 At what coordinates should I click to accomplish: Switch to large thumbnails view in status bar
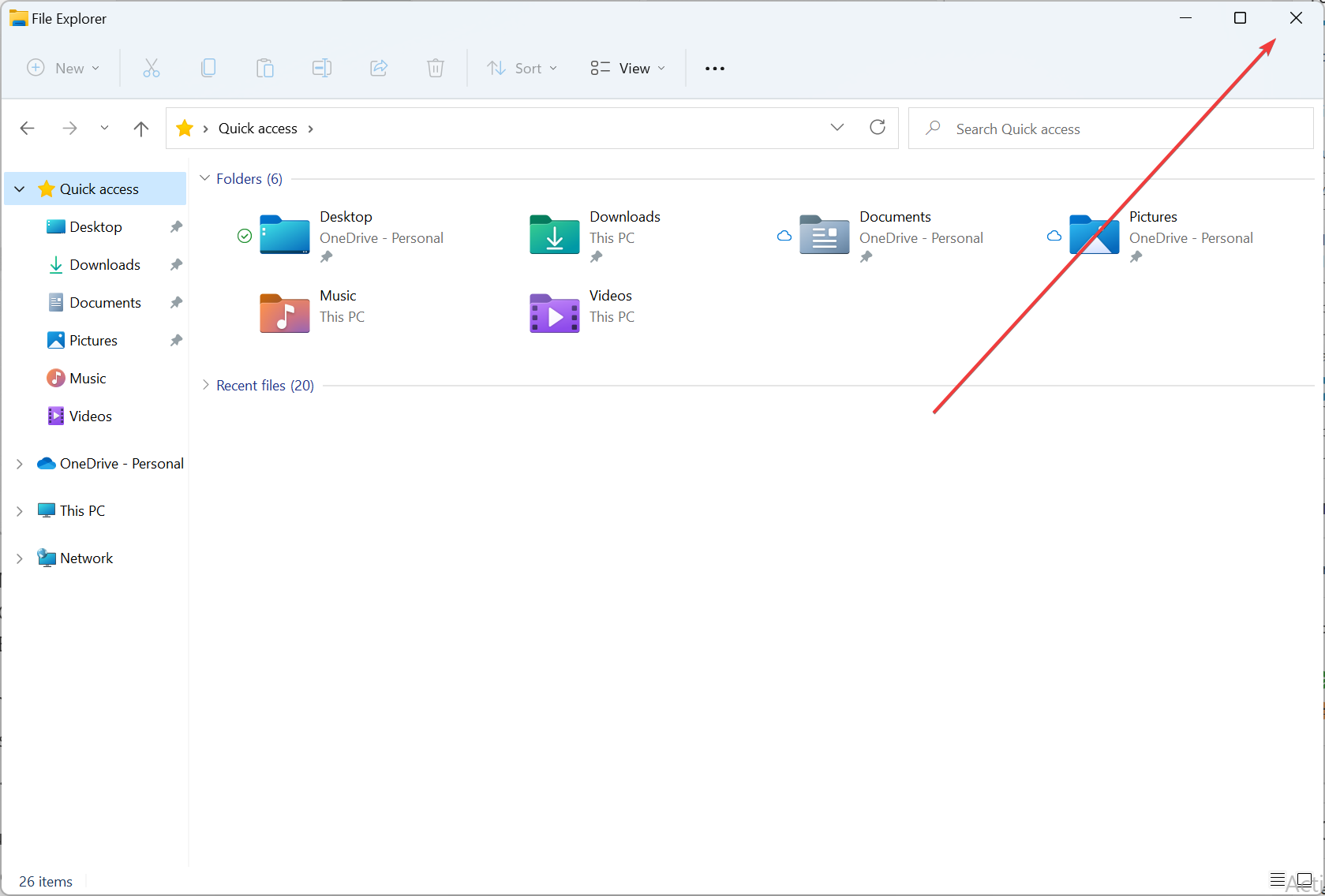pos(1303,879)
